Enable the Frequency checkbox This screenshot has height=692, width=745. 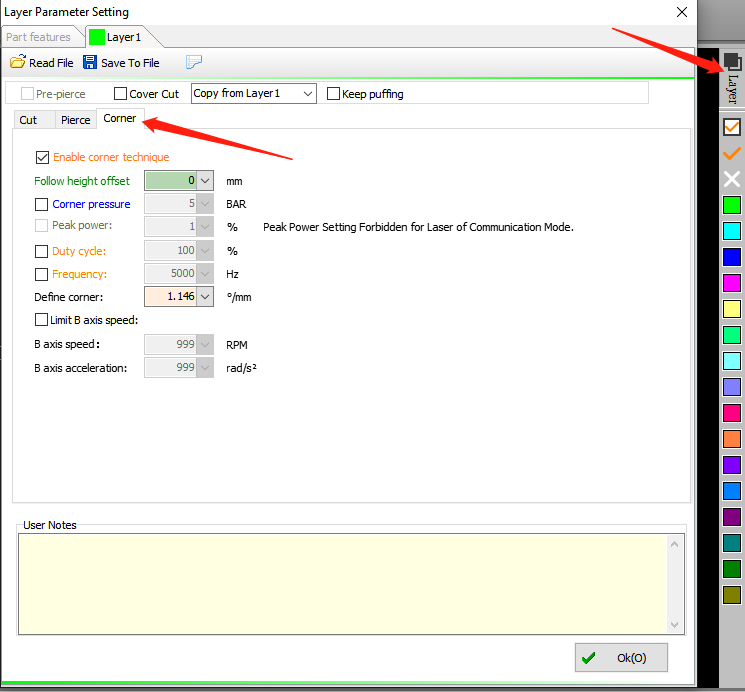click(x=41, y=274)
